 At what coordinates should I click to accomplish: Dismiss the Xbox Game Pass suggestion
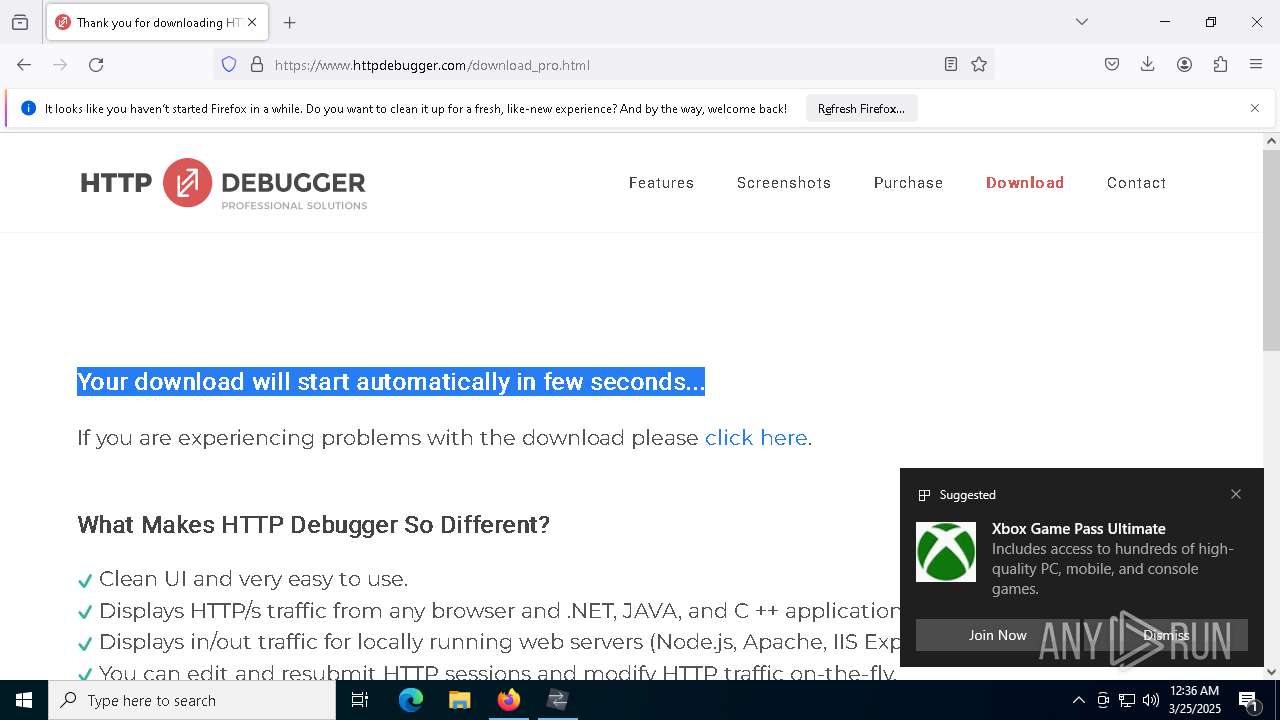click(x=1166, y=635)
